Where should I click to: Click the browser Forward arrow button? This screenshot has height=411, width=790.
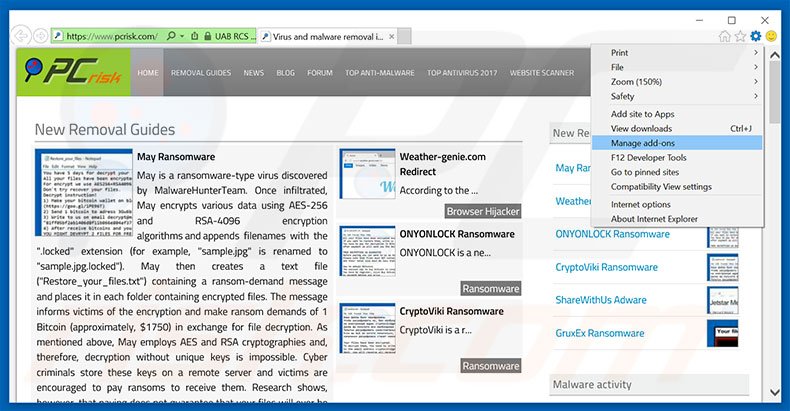(41, 36)
